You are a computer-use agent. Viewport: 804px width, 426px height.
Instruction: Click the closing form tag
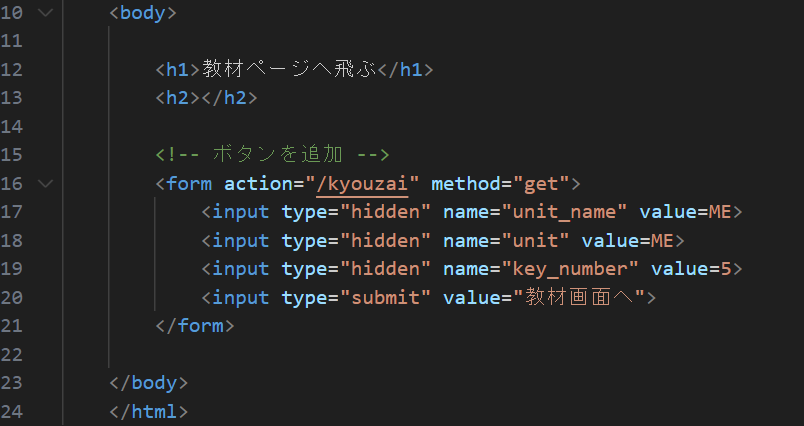pos(195,326)
